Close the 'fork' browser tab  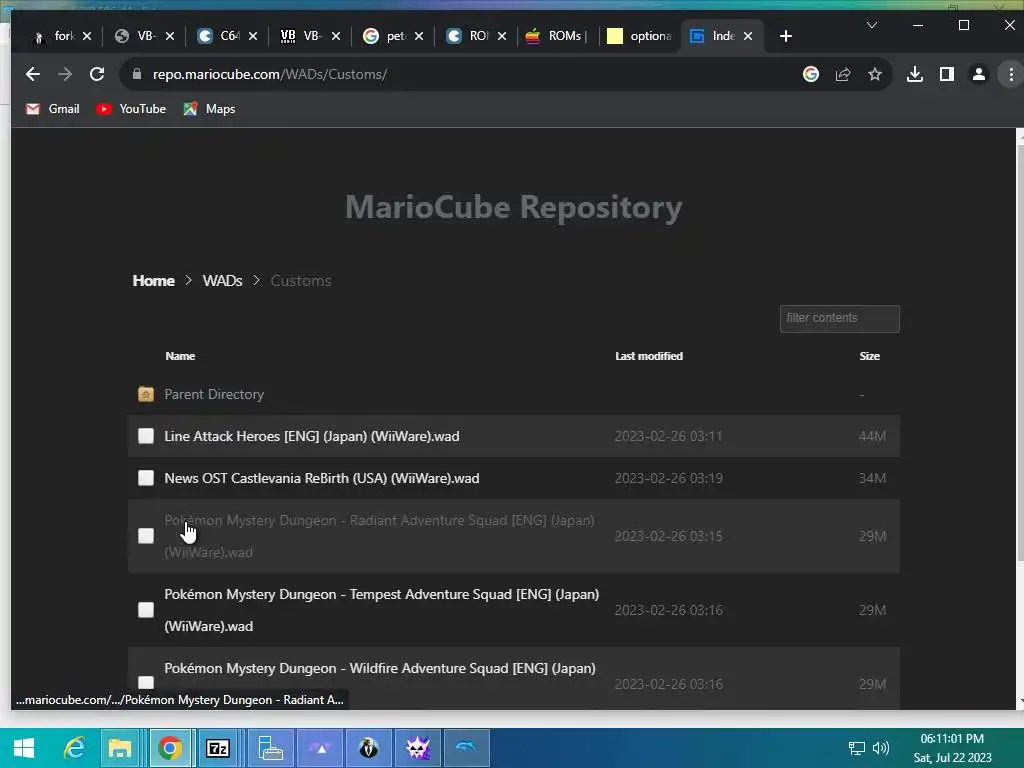pyautogui.click(x=87, y=36)
